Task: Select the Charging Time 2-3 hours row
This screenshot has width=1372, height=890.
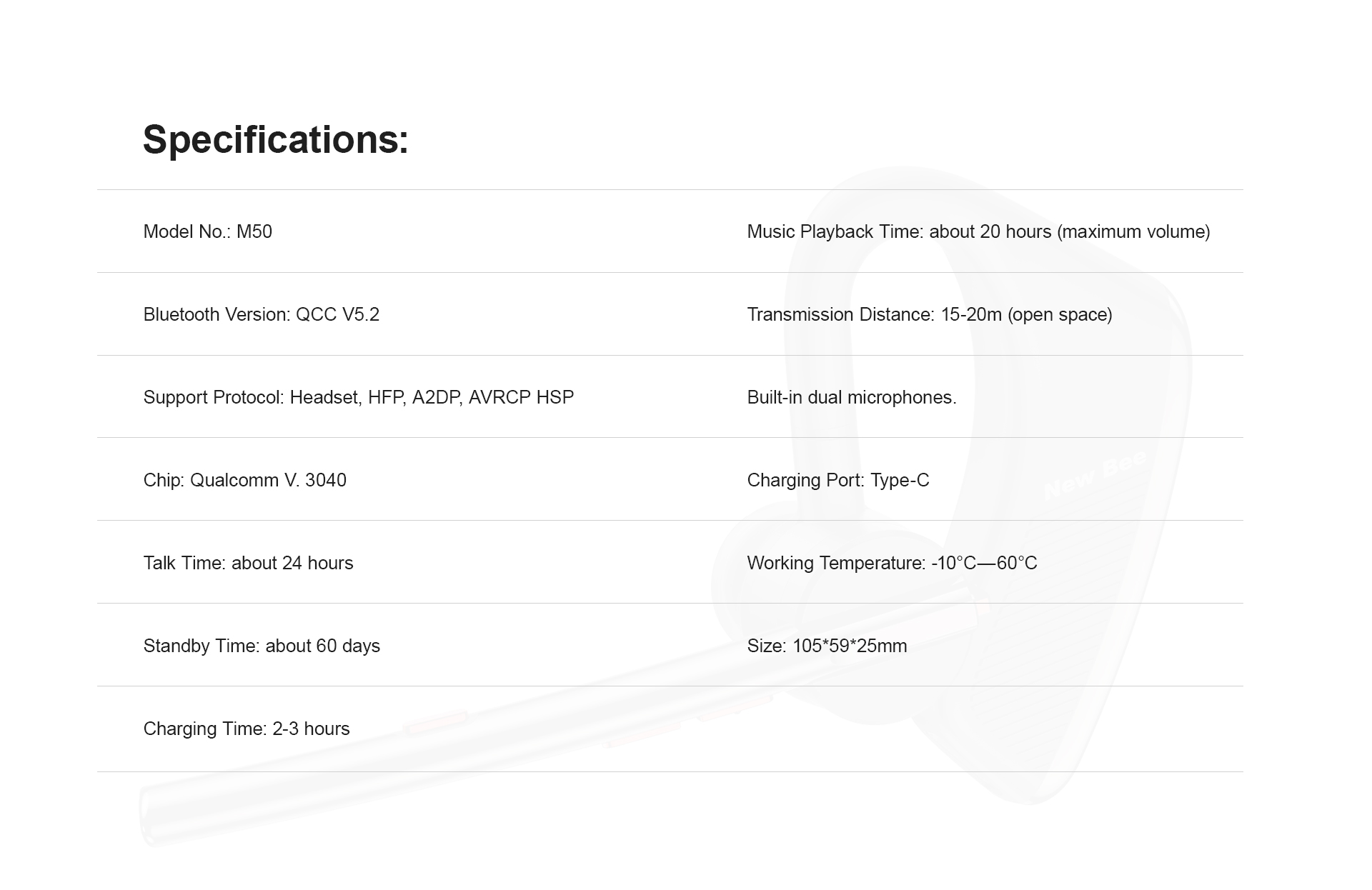Action: click(247, 729)
